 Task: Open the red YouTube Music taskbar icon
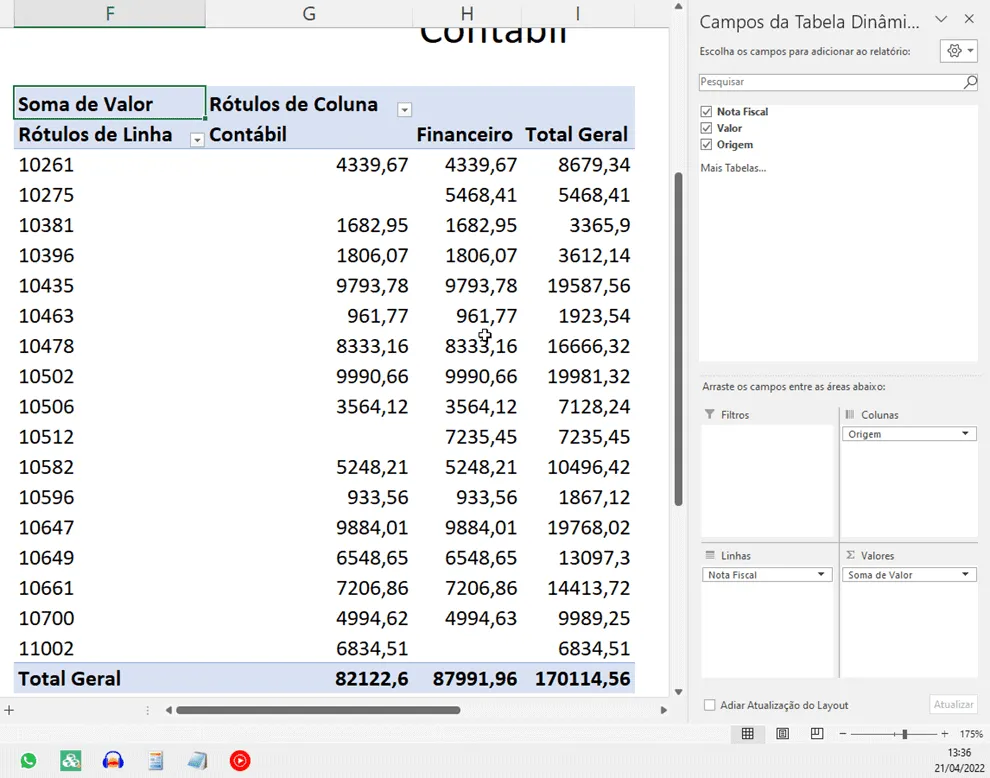tap(240, 760)
